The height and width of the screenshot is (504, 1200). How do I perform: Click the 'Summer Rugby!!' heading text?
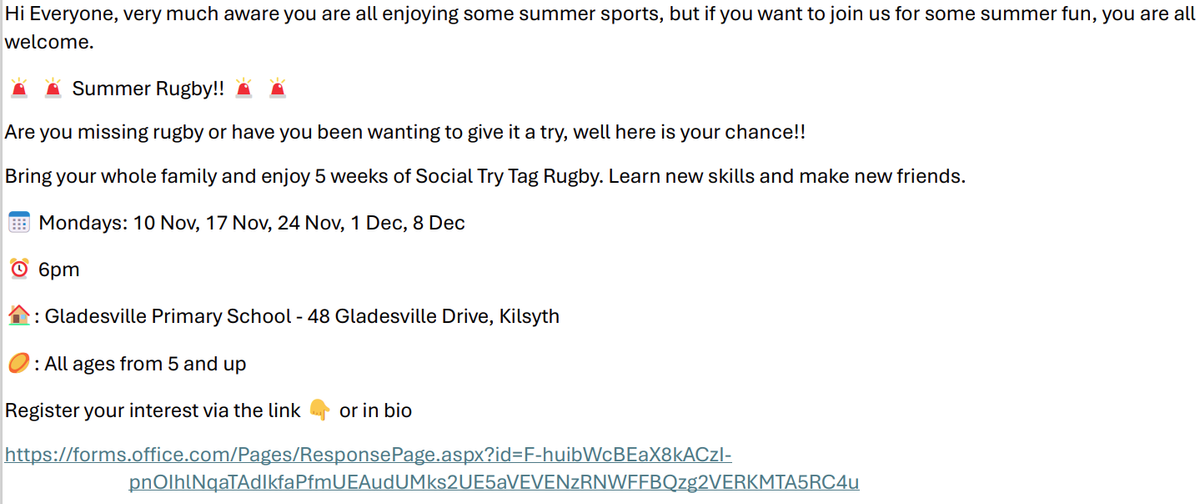[x=148, y=89]
